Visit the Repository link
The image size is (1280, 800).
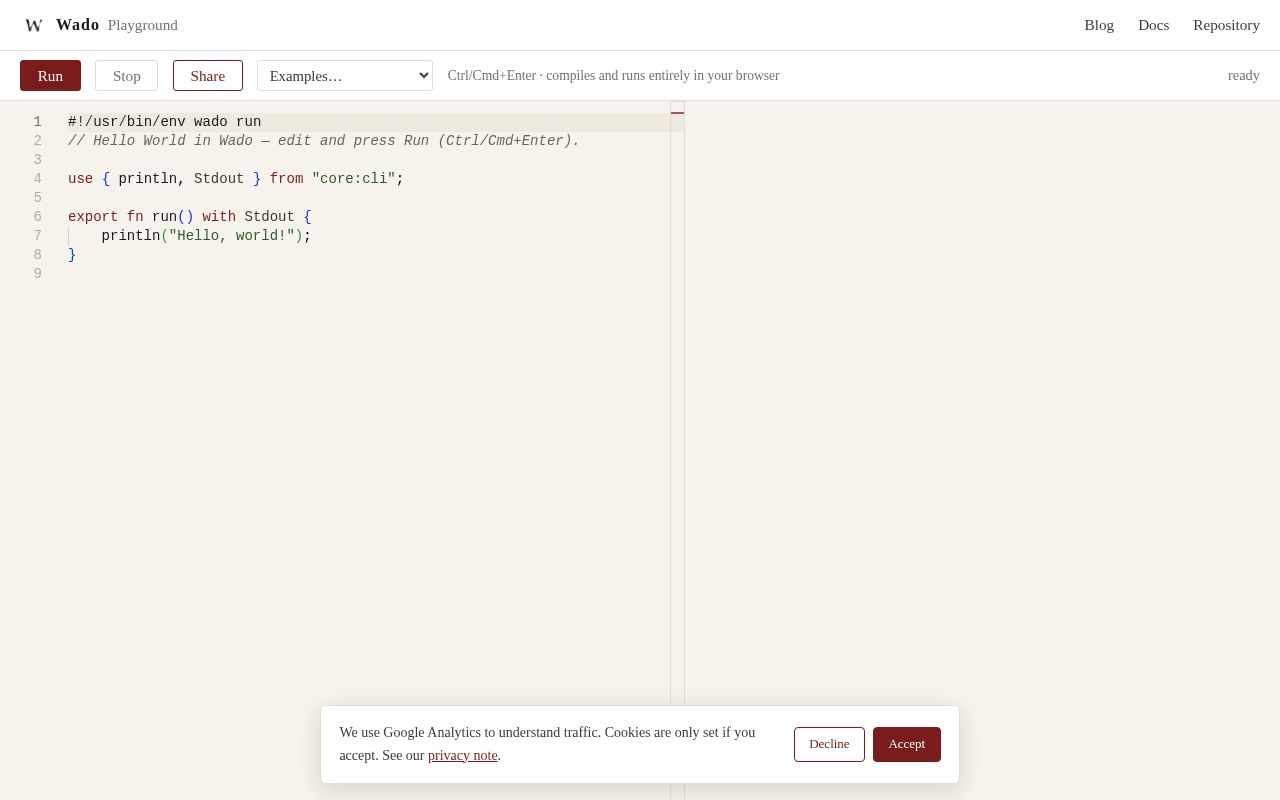coord(1226,25)
